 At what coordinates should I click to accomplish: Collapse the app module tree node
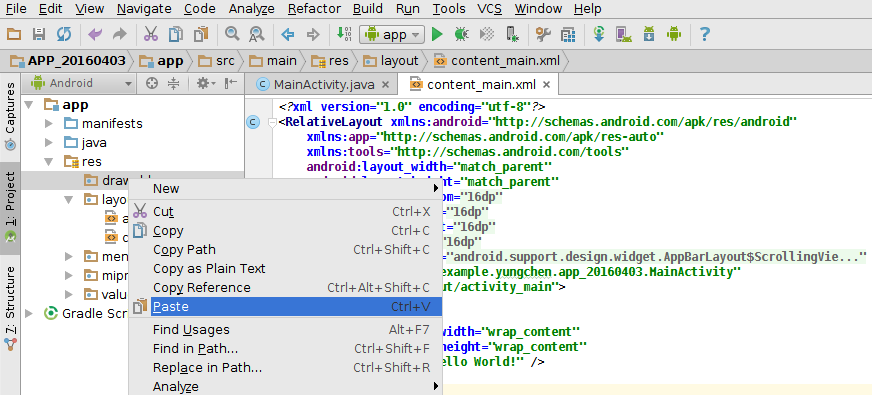pos(28,105)
